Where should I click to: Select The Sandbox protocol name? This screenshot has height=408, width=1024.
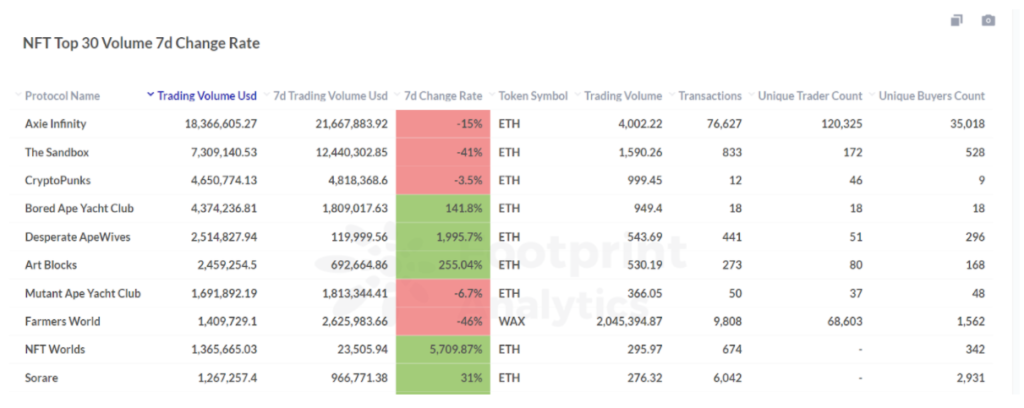coord(57,152)
